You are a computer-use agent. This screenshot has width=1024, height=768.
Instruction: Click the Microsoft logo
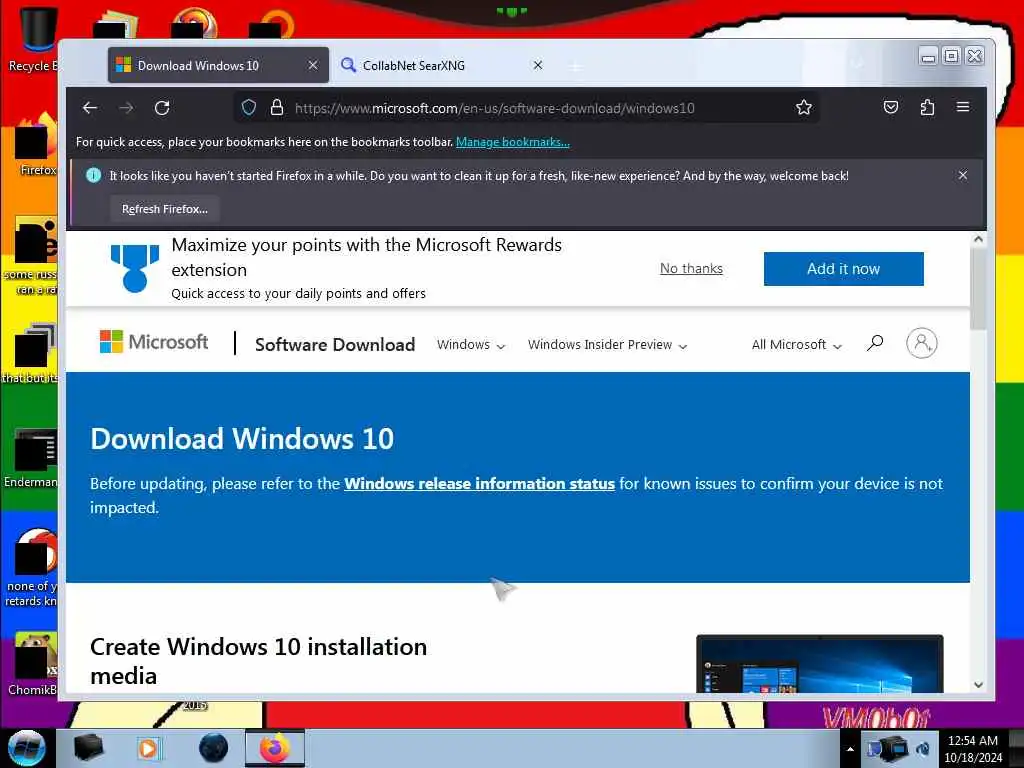tap(153, 342)
